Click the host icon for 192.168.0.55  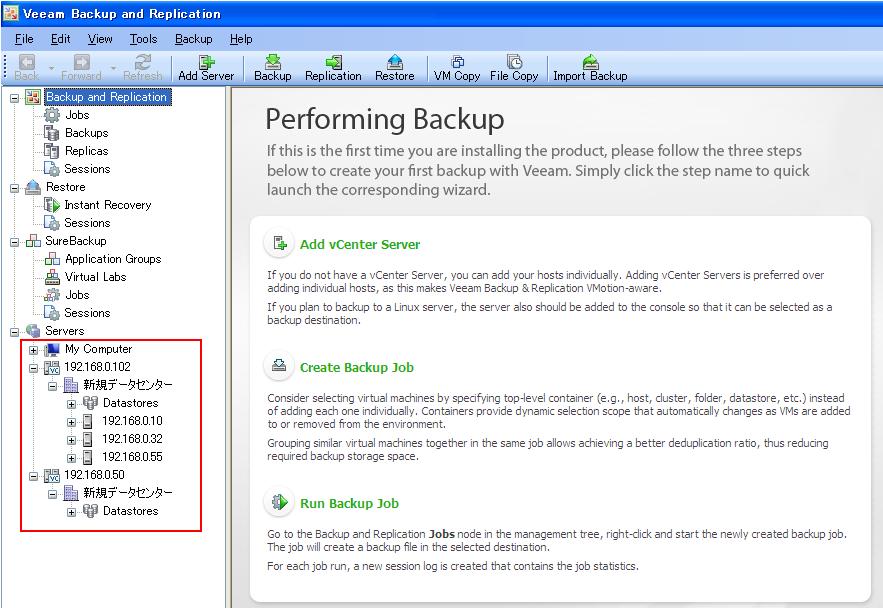(x=87, y=457)
